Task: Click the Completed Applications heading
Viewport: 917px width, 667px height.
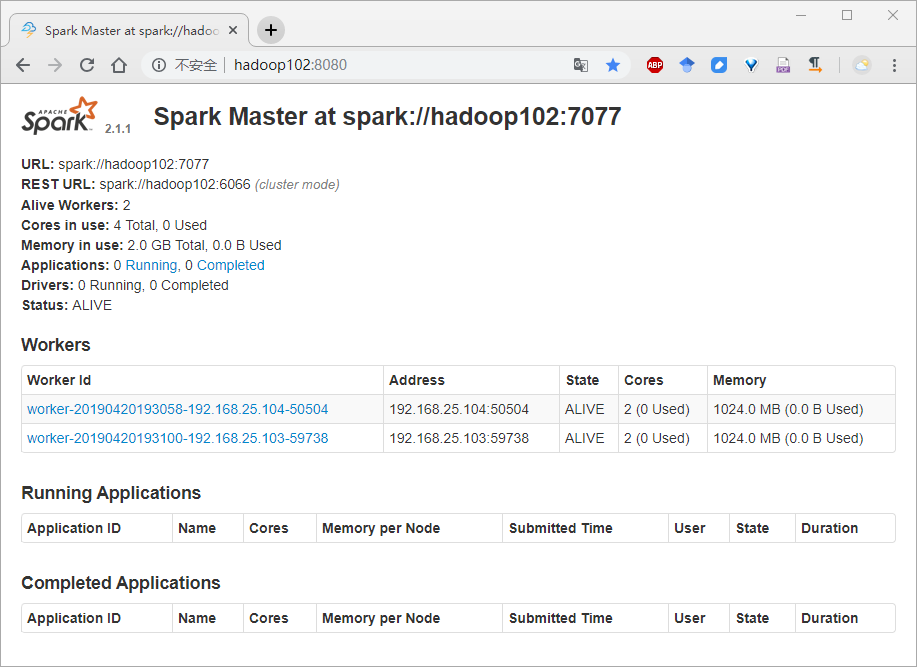Action: pos(120,583)
